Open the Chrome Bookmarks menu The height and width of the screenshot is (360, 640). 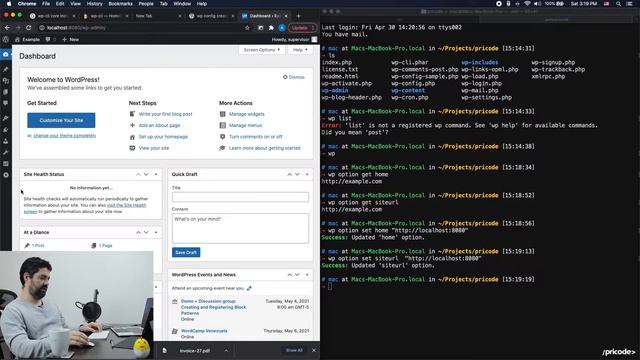120,4
